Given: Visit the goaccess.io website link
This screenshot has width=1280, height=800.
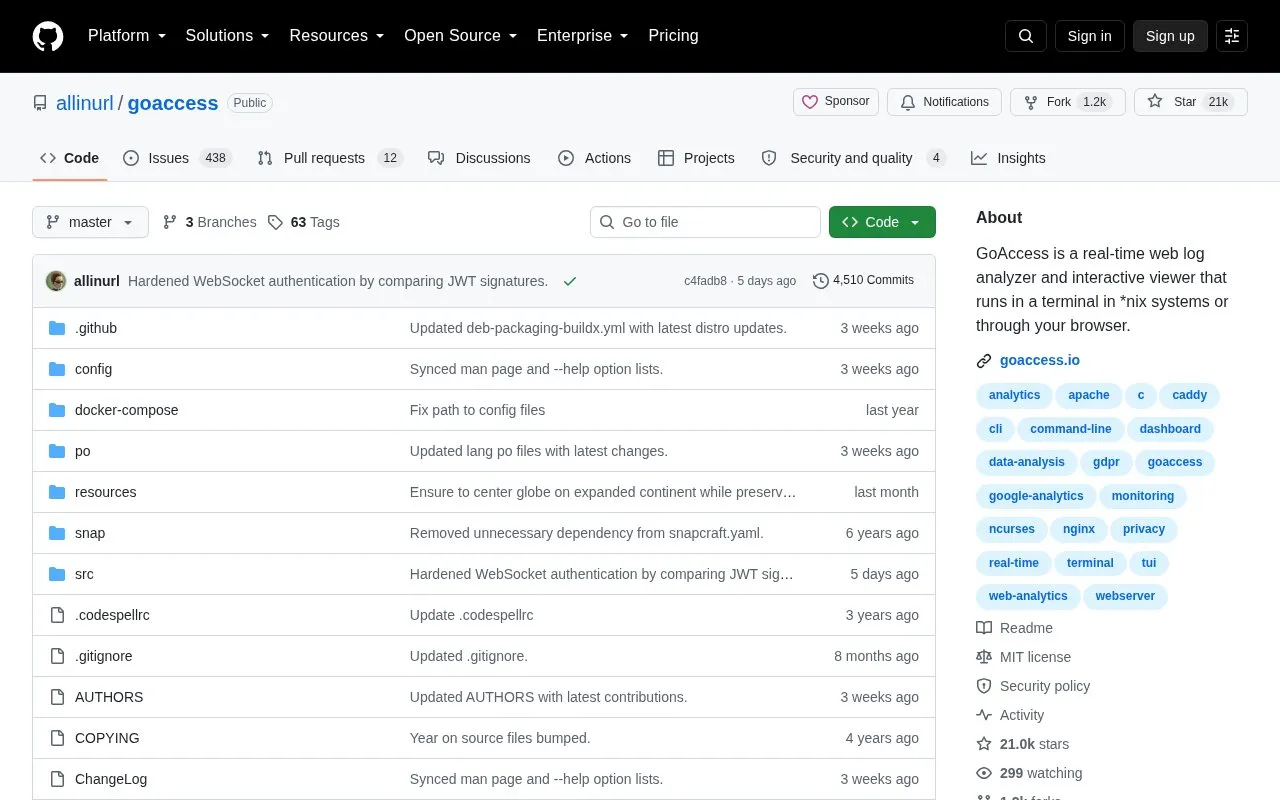Looking at the screenshot, I should click(x=1040, y=360).
